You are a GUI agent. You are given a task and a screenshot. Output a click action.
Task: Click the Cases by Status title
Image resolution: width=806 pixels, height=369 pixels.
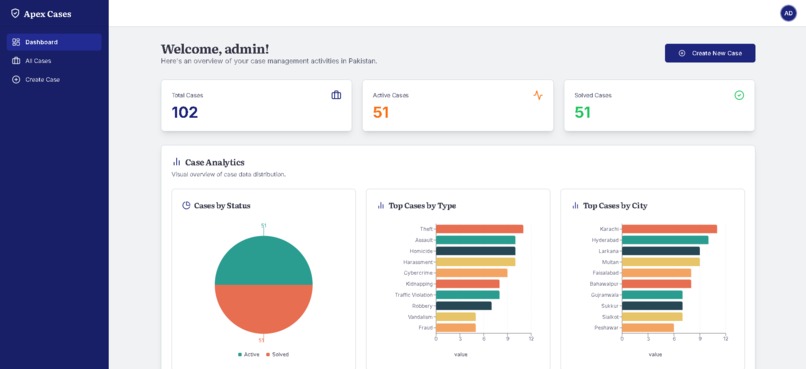click(222, 206)
